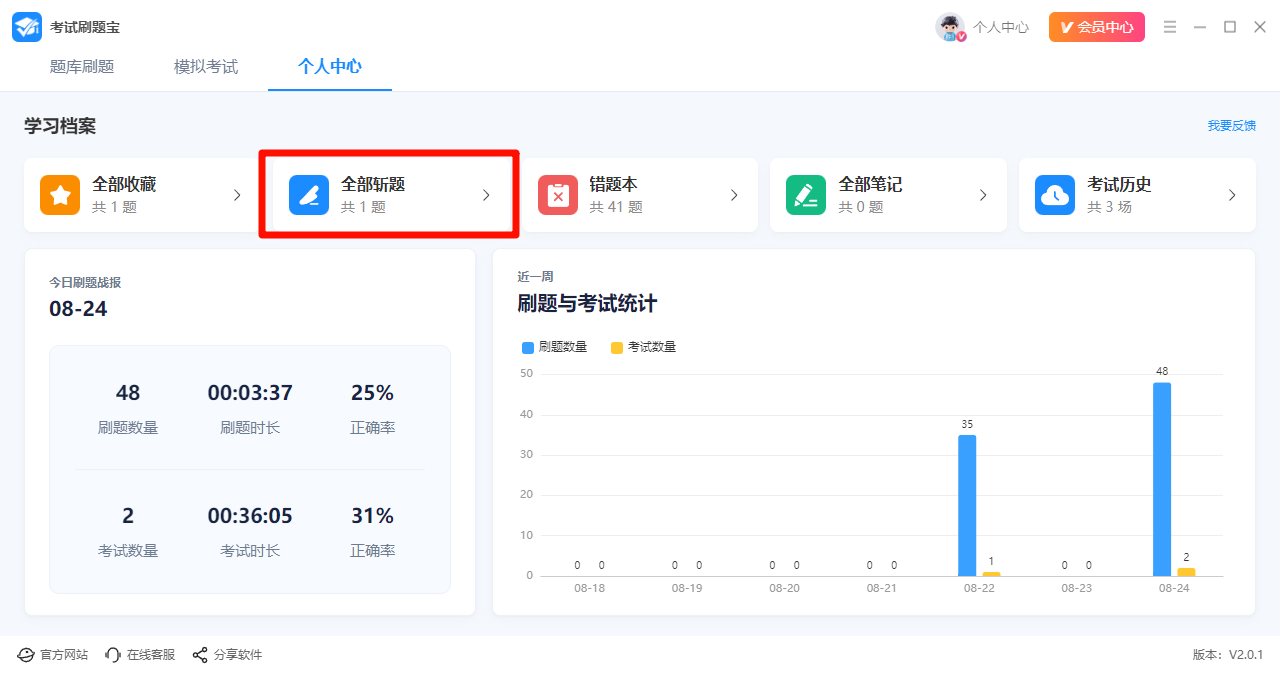
Task: Expand the 错题本 card chevron
Action: coord(734,195)
